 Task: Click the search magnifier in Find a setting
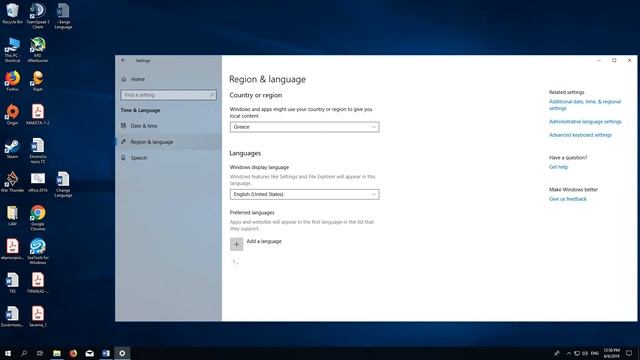211,95
